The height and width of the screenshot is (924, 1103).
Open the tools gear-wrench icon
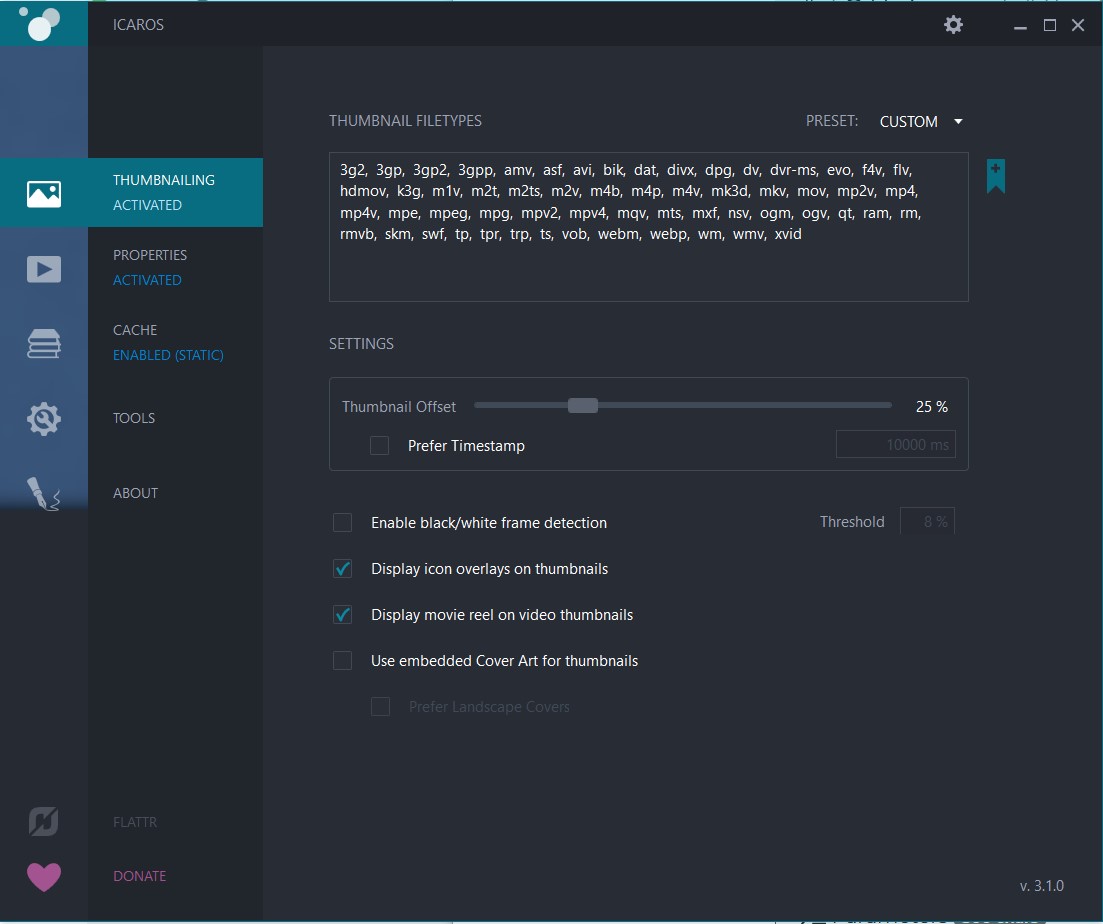point(44,419)
